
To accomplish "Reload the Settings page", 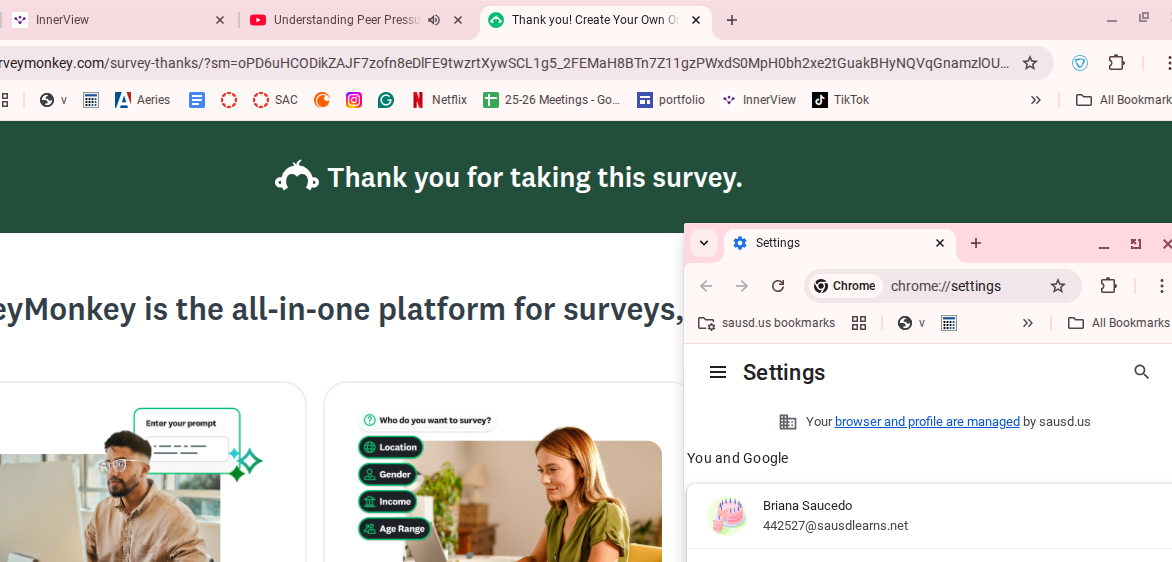I will tap(778, 286).
